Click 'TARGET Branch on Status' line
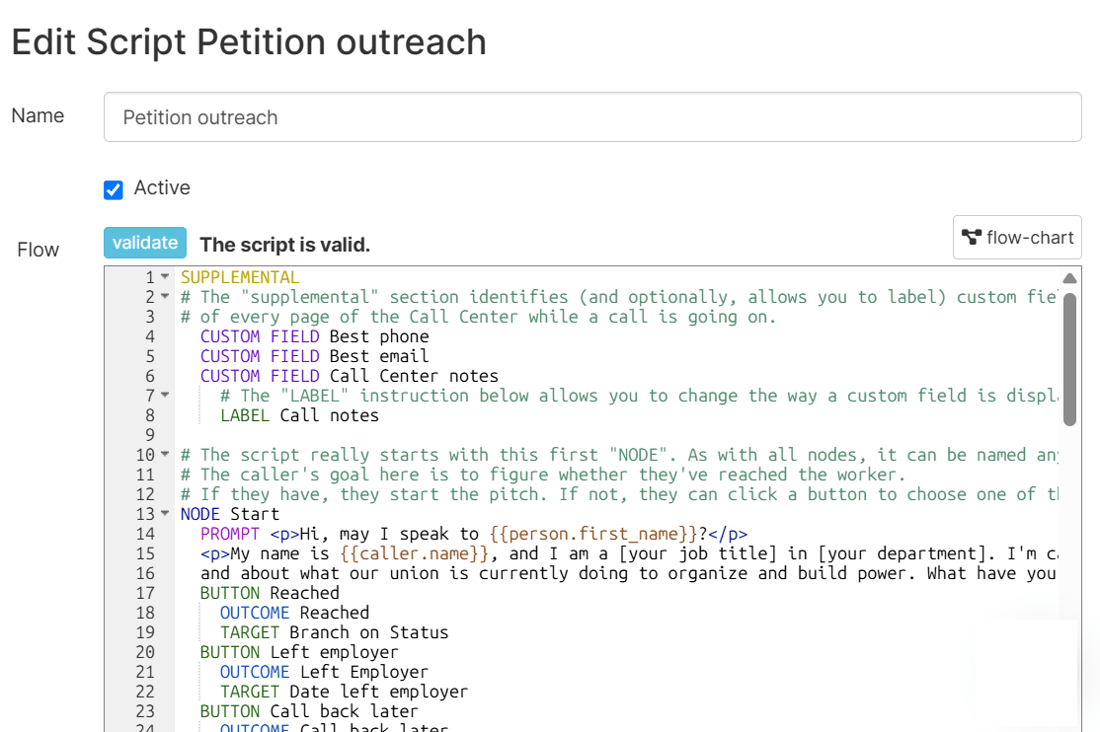The image size is (1100, 732). 334,632
